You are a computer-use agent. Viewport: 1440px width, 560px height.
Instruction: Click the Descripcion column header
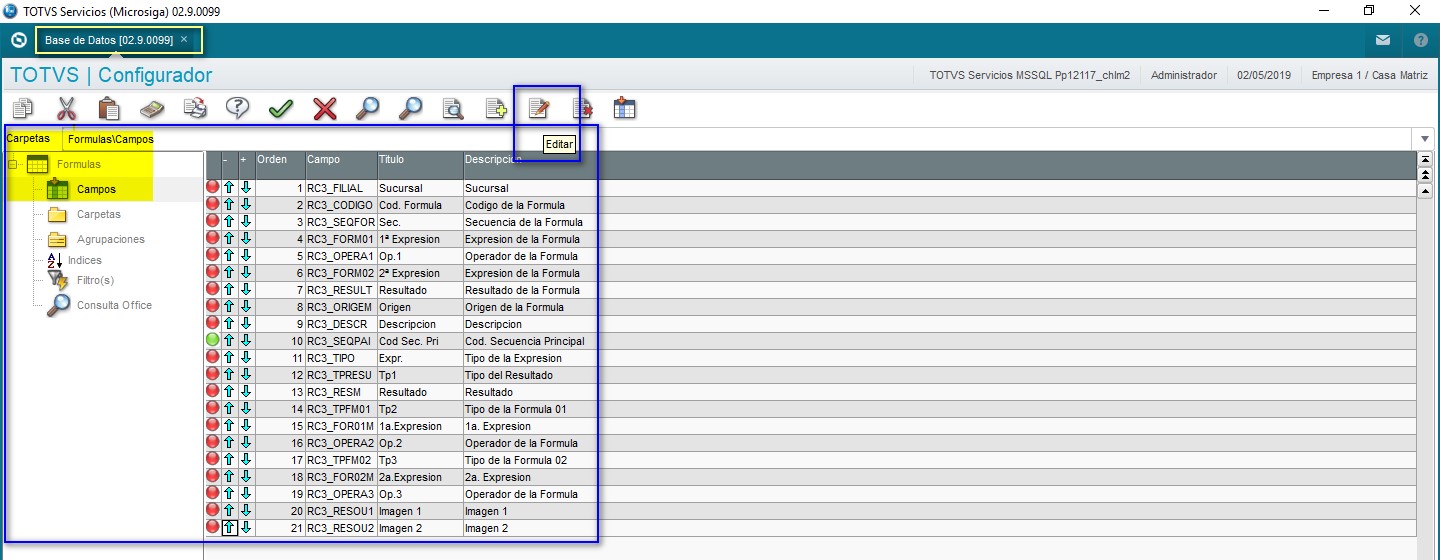pyautogui.click(x=493, y=159)
